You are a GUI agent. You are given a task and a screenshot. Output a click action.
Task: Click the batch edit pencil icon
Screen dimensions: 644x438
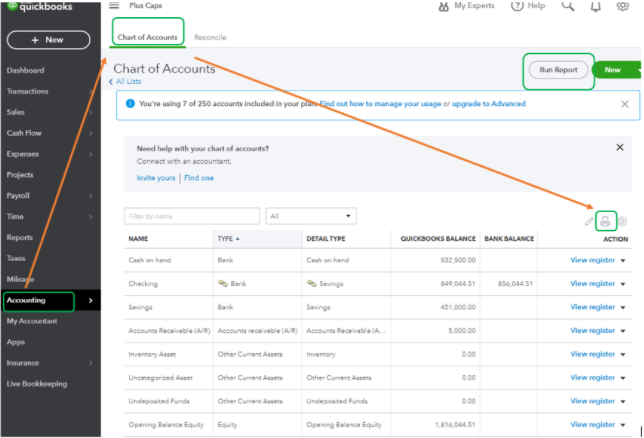589,221
